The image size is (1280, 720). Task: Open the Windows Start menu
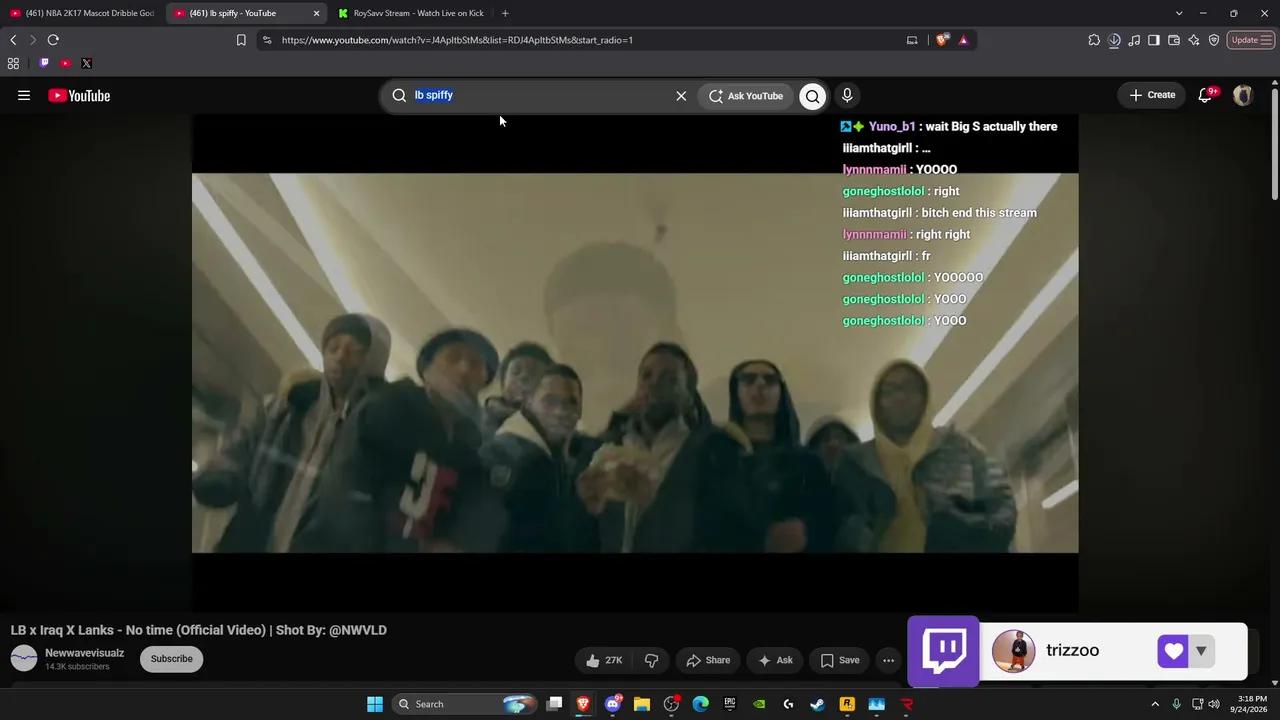[x=375, y=704]
